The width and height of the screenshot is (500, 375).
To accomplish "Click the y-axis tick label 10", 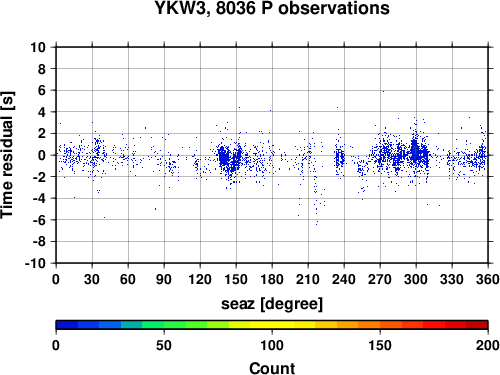I will [38, 47].
